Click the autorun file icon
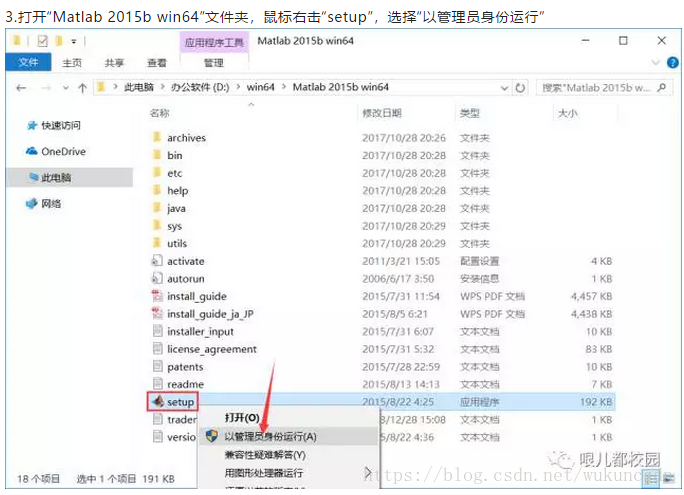This screenshot has width=684, height=495. pos(157,278)
